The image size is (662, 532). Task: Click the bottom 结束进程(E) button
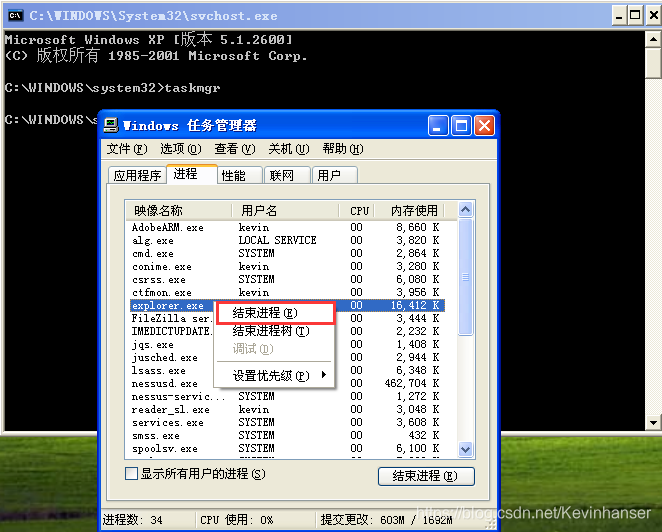point(426,476)
